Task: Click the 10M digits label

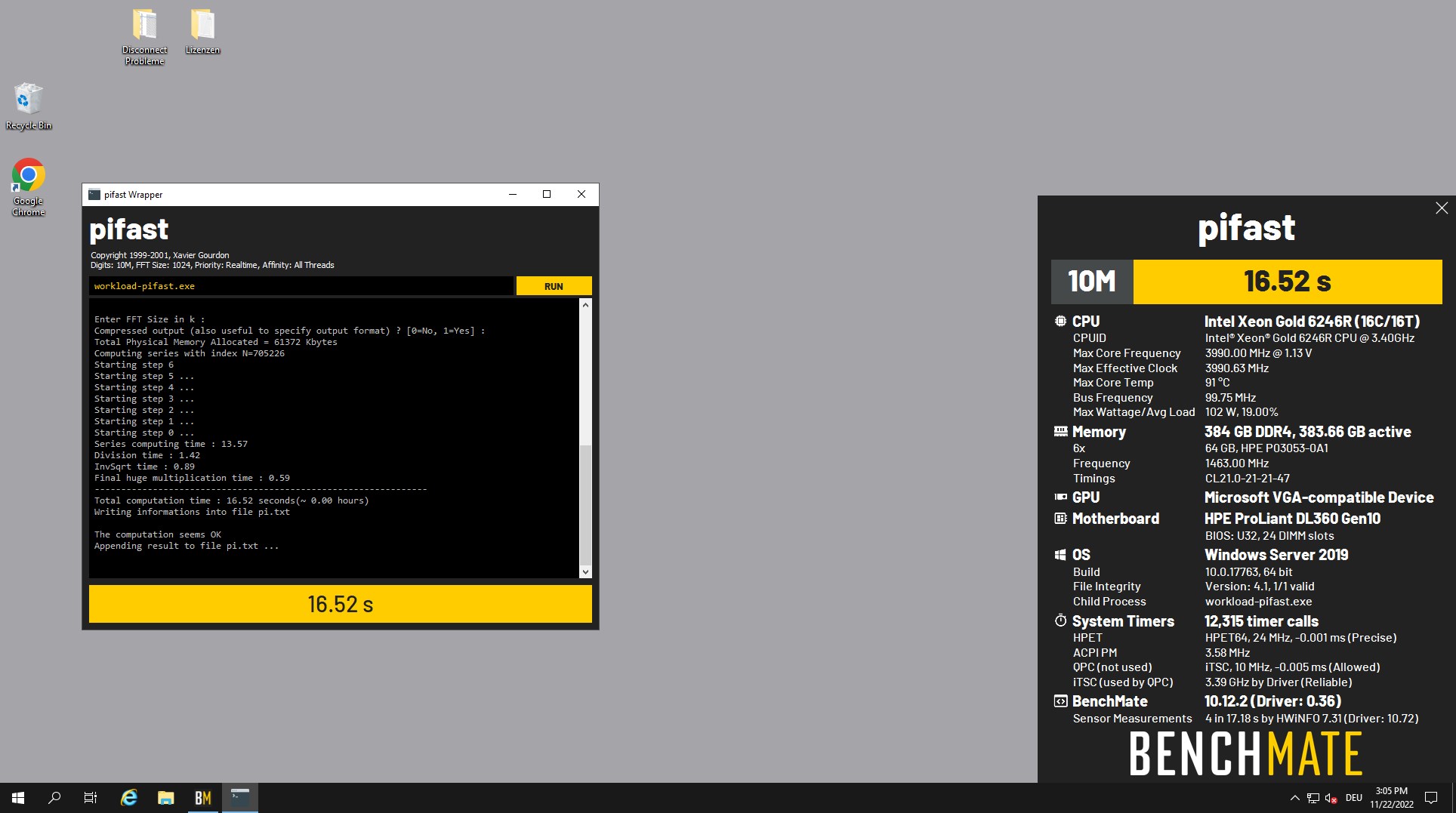Action: click(x=1092, y=282)
